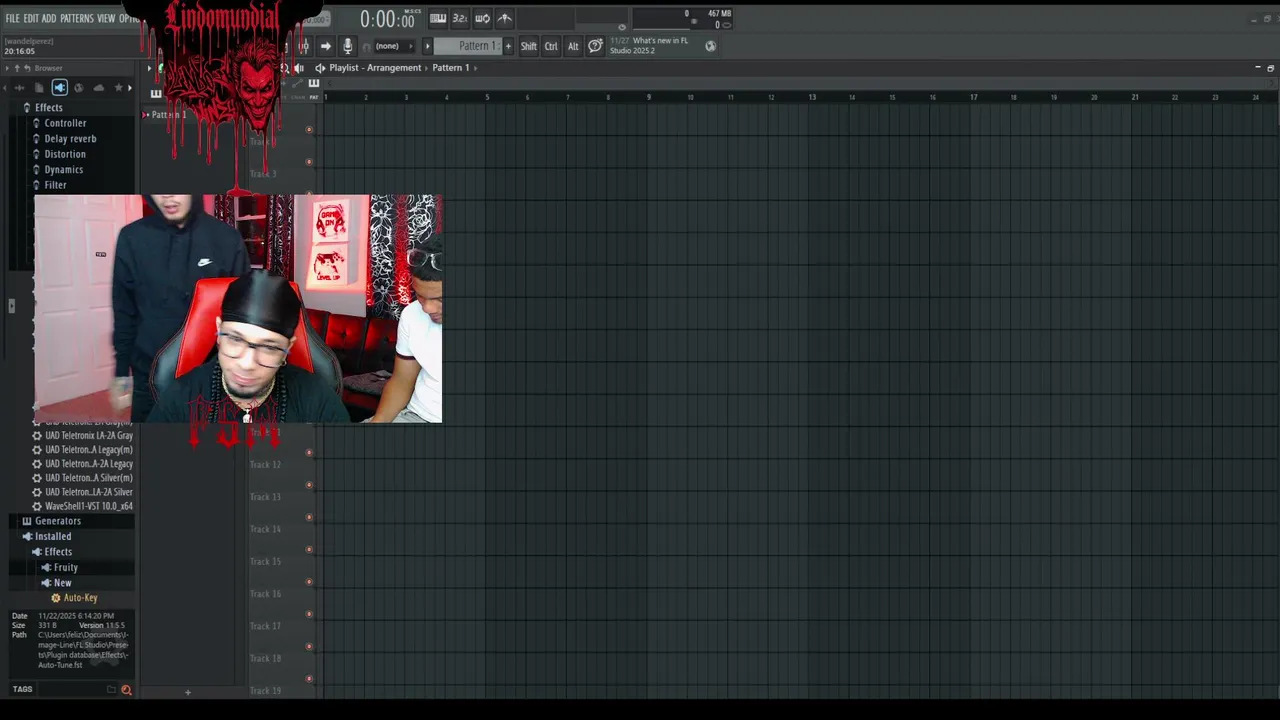This screenshot has width=1280, height=720.
Task: Enable the 3.2 countdown before recording icon
Action: point(460,18)
